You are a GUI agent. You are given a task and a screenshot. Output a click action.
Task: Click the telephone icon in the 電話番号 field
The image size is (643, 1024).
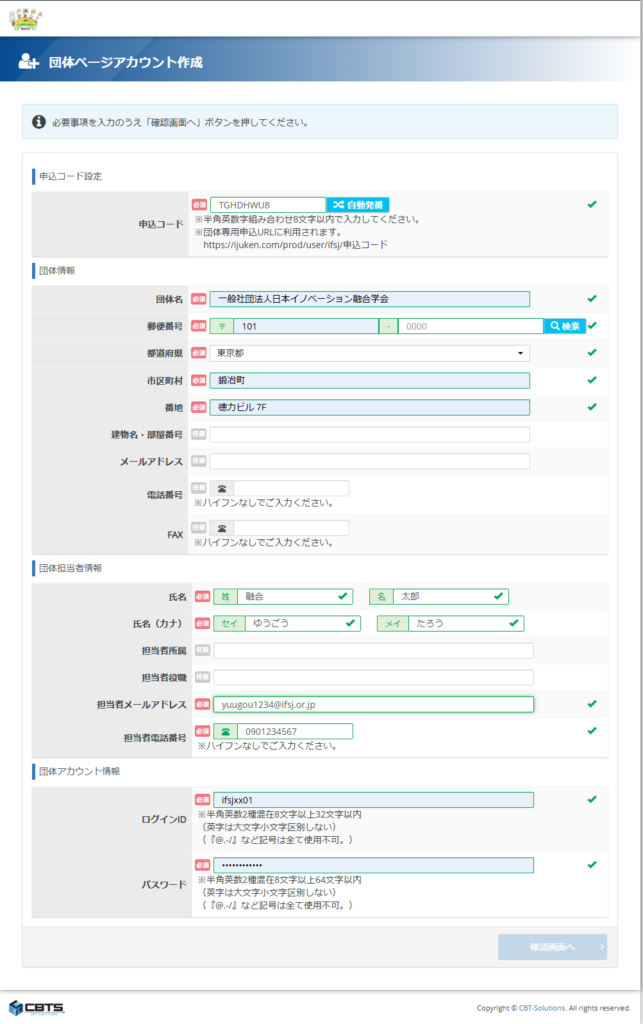(x=221, y=488)
